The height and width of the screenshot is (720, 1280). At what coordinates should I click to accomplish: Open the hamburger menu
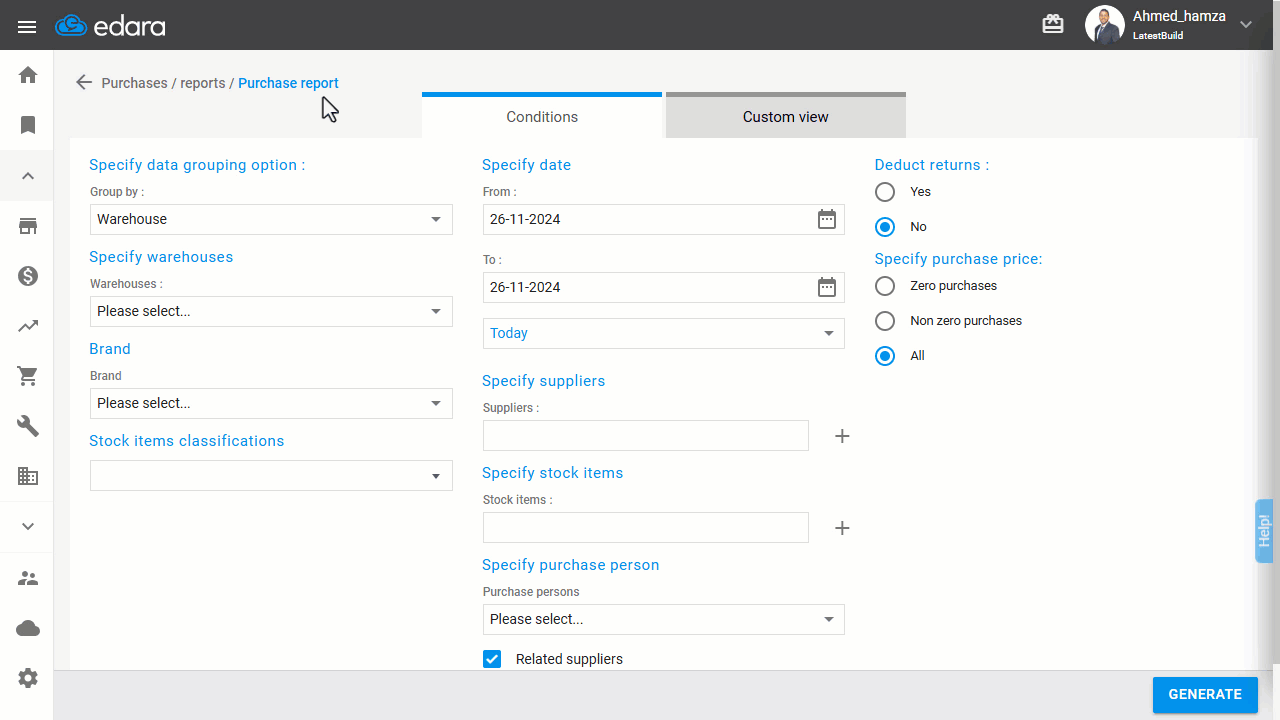[x=27, y=26]
